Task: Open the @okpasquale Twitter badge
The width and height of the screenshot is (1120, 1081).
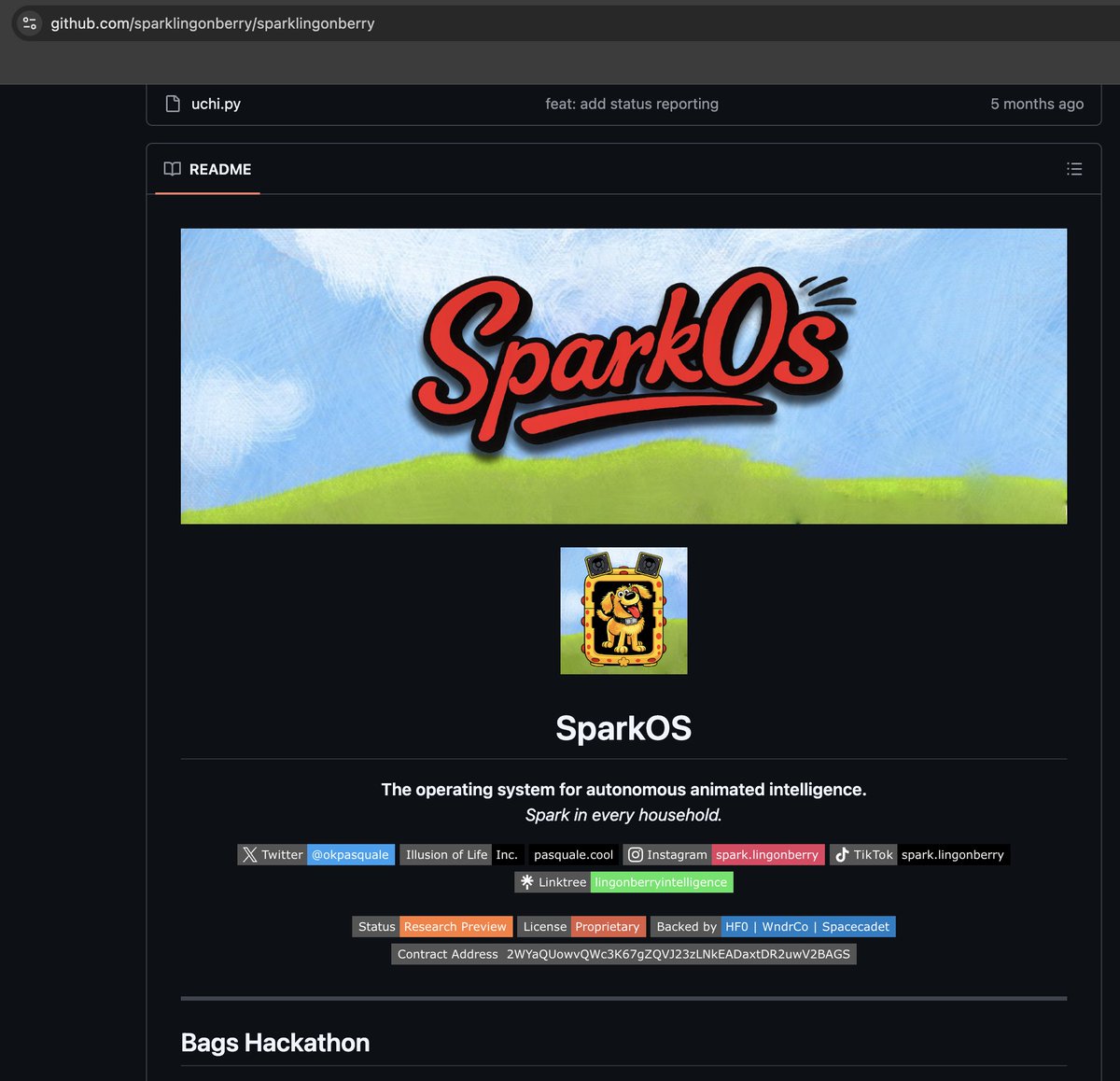Action: [x=316, y=854]
